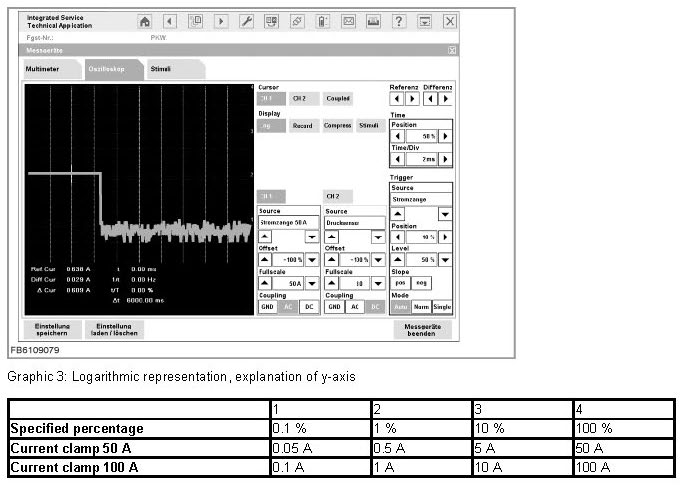Click the Einstellung speichern button
The width and height of the screenshot is (683, 487).
50,329
